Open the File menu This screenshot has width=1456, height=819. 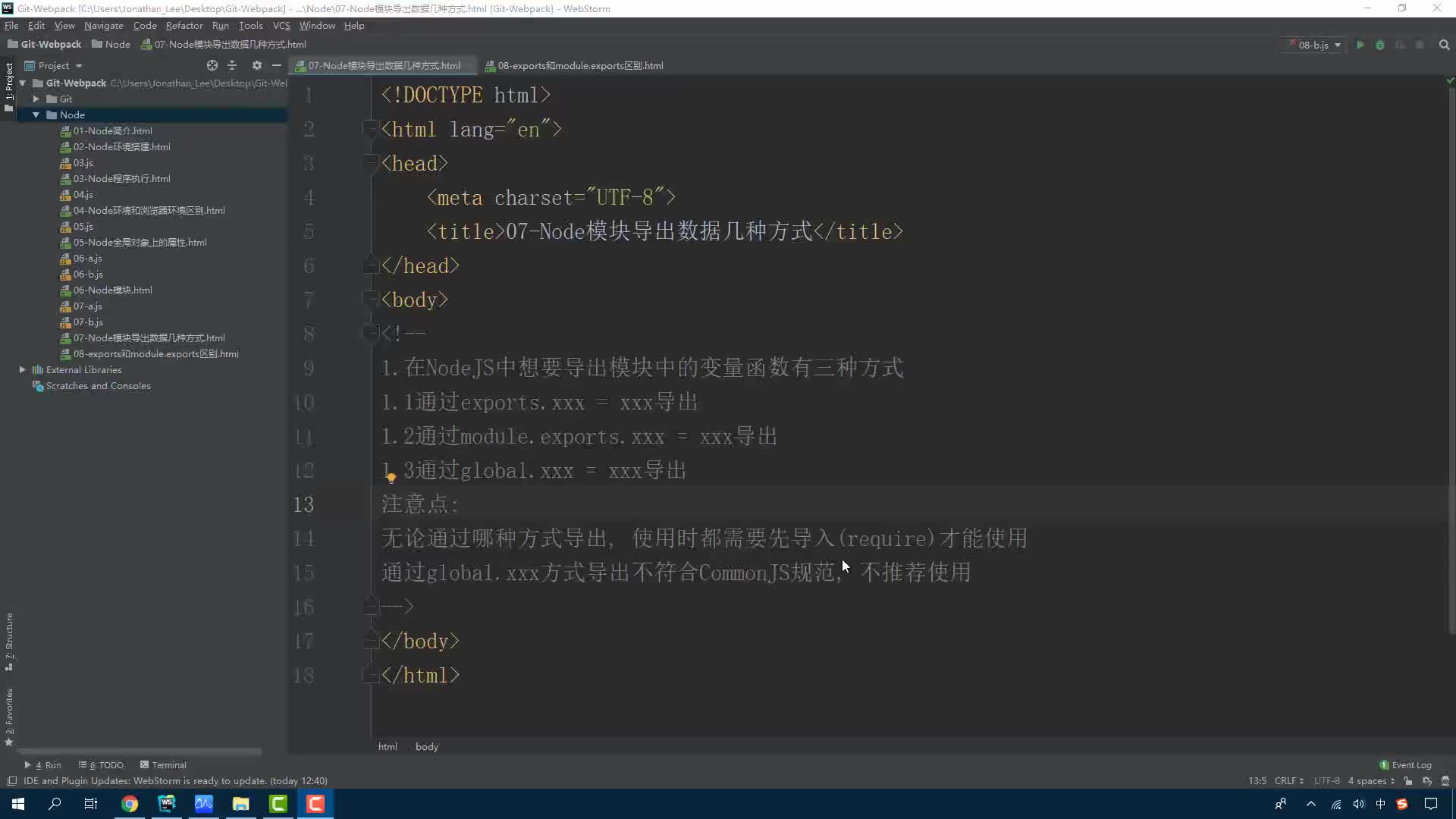[x=11, y=25]
